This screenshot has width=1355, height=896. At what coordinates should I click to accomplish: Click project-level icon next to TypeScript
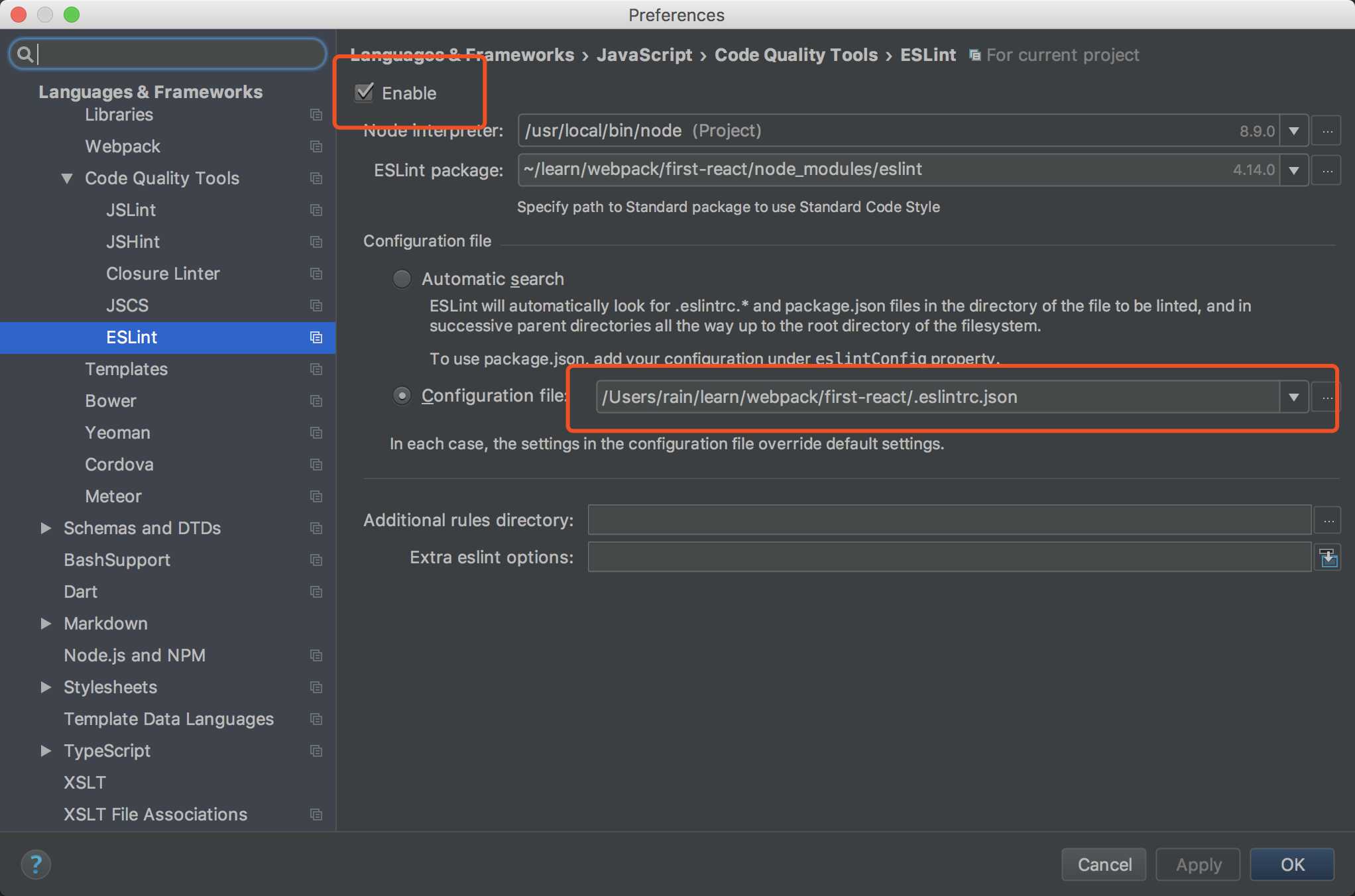(x=316, y=751)
